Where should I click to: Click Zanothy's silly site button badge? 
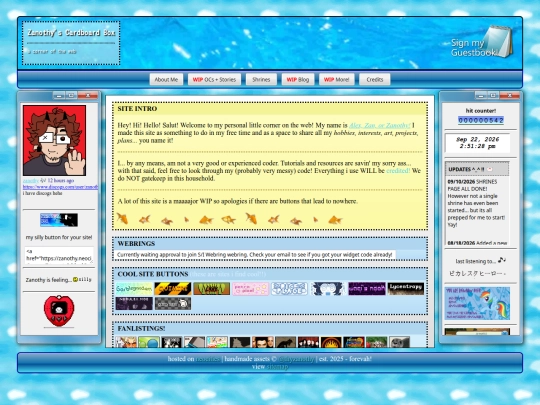pos(59,220)
